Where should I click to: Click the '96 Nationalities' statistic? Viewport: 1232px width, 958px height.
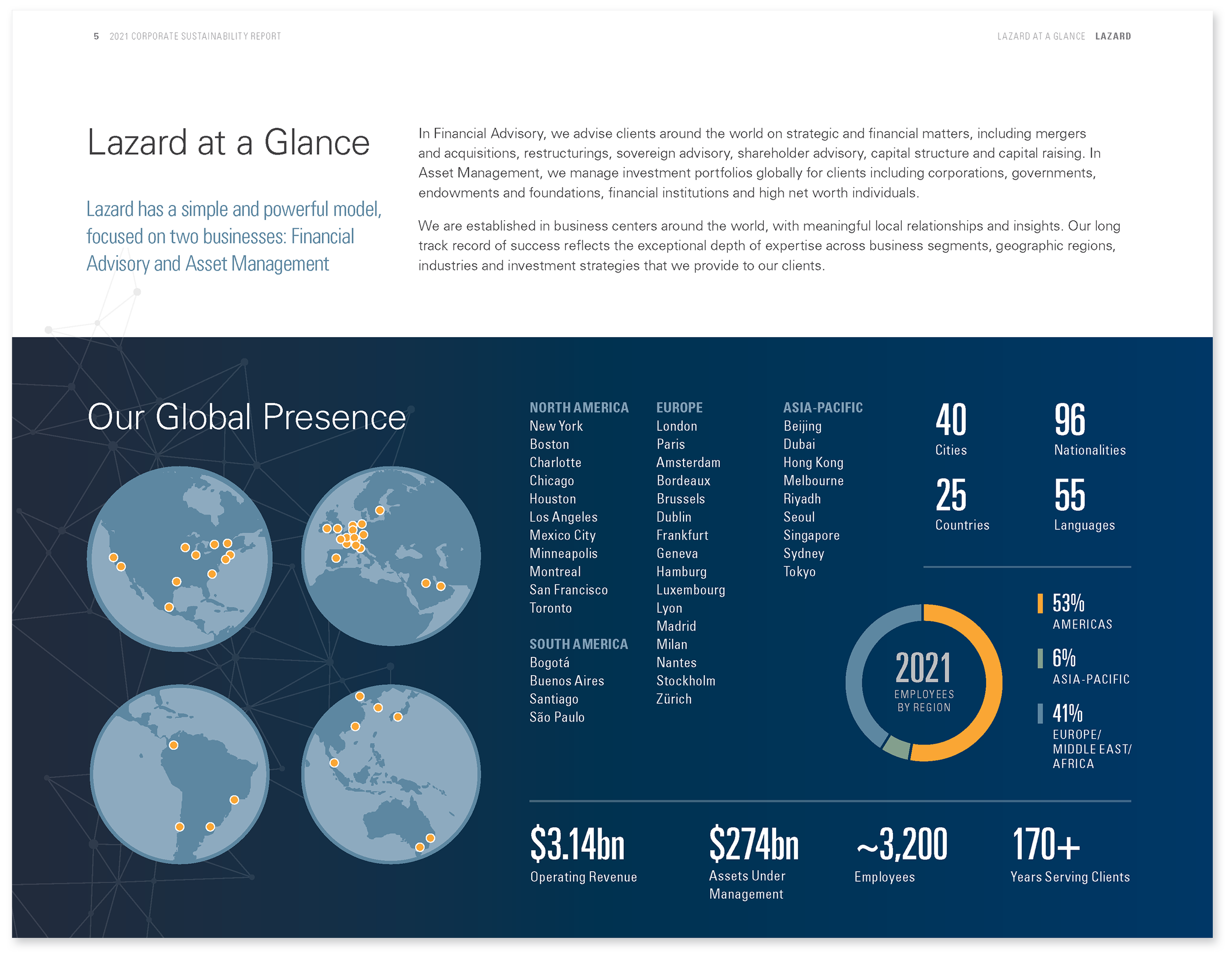1089,429
